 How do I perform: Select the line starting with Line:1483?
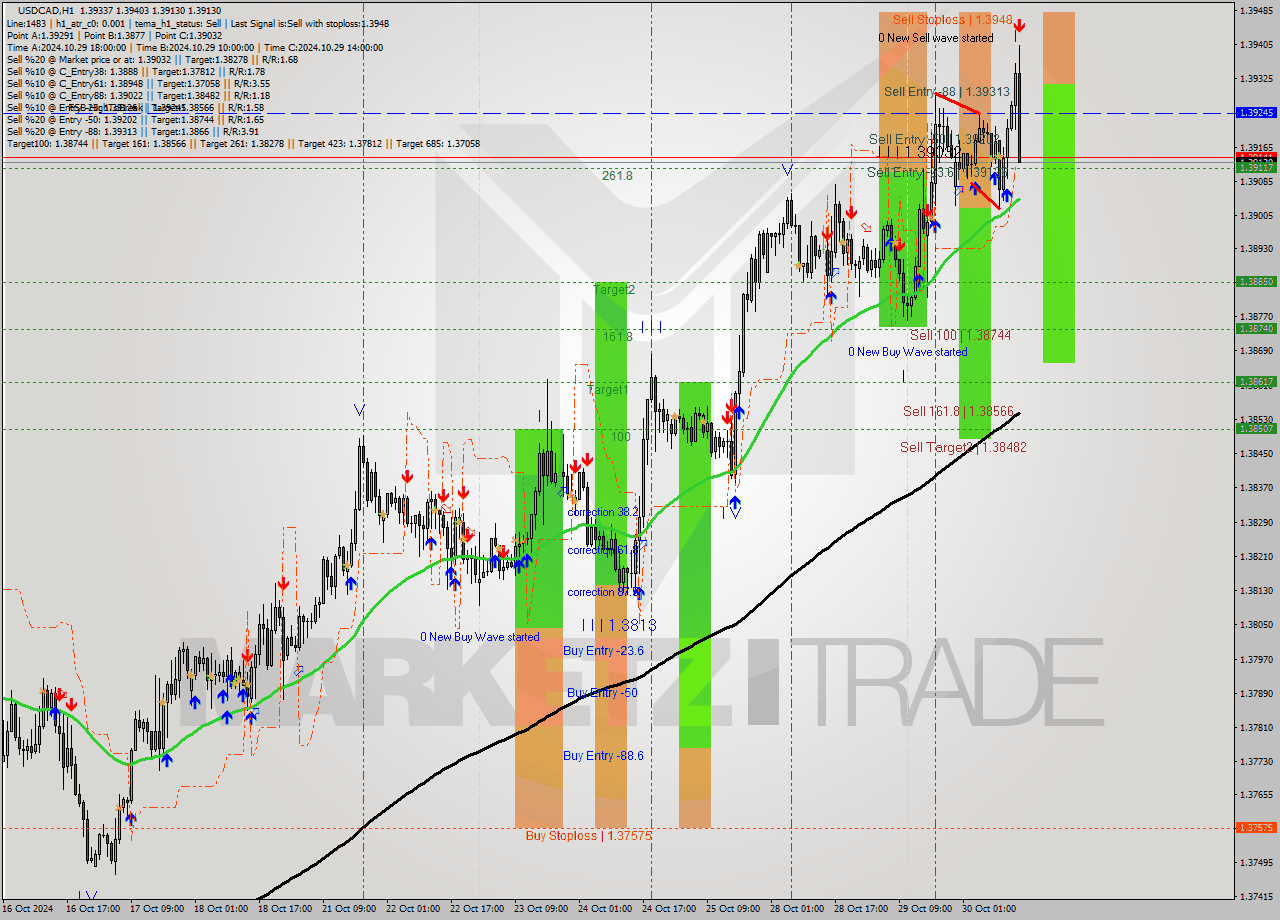pyautogui.click(x=198, y=23)
